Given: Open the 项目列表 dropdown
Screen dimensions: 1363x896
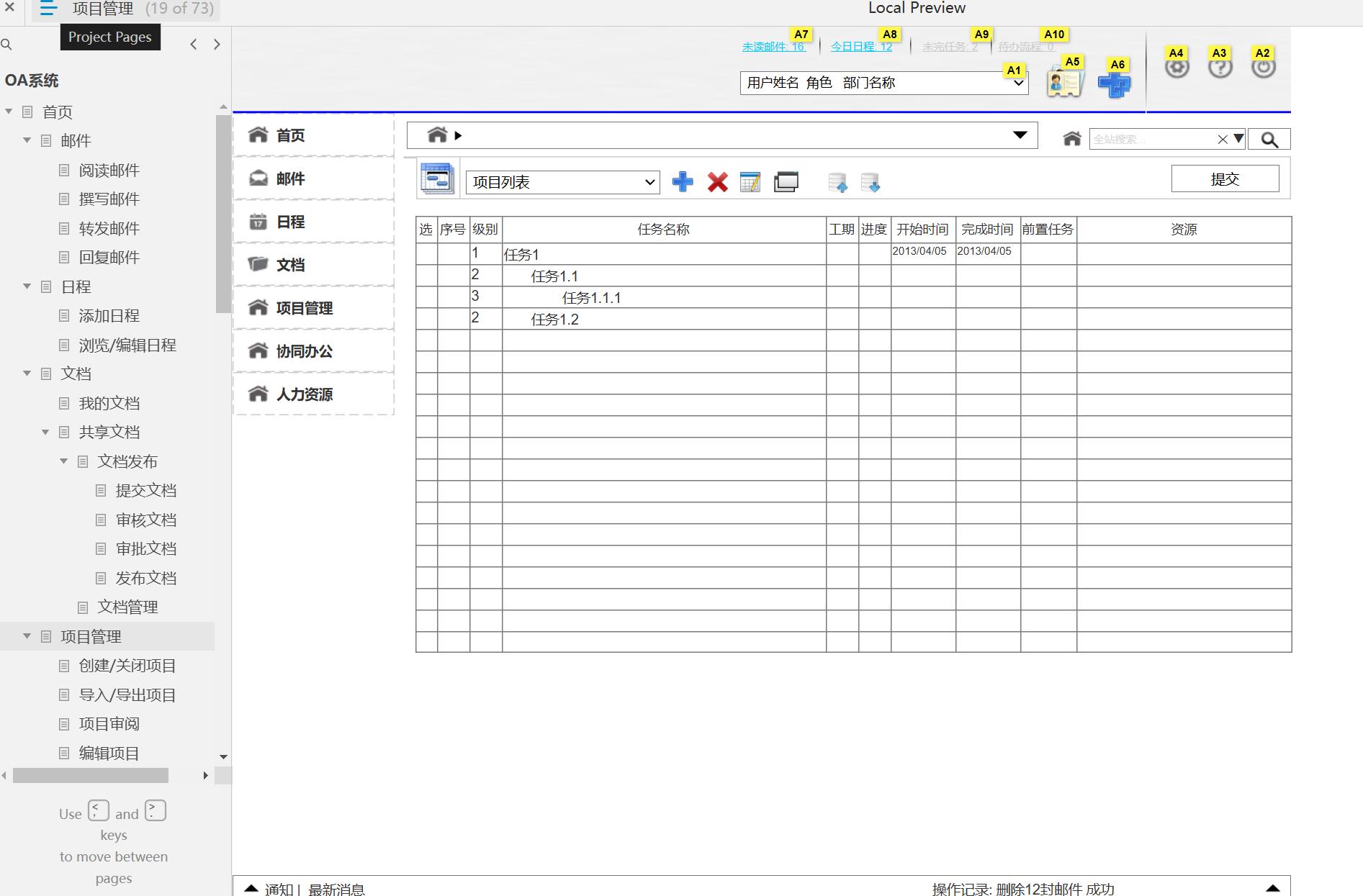Looking at the screenshot, I should click(x=563, y=182).
